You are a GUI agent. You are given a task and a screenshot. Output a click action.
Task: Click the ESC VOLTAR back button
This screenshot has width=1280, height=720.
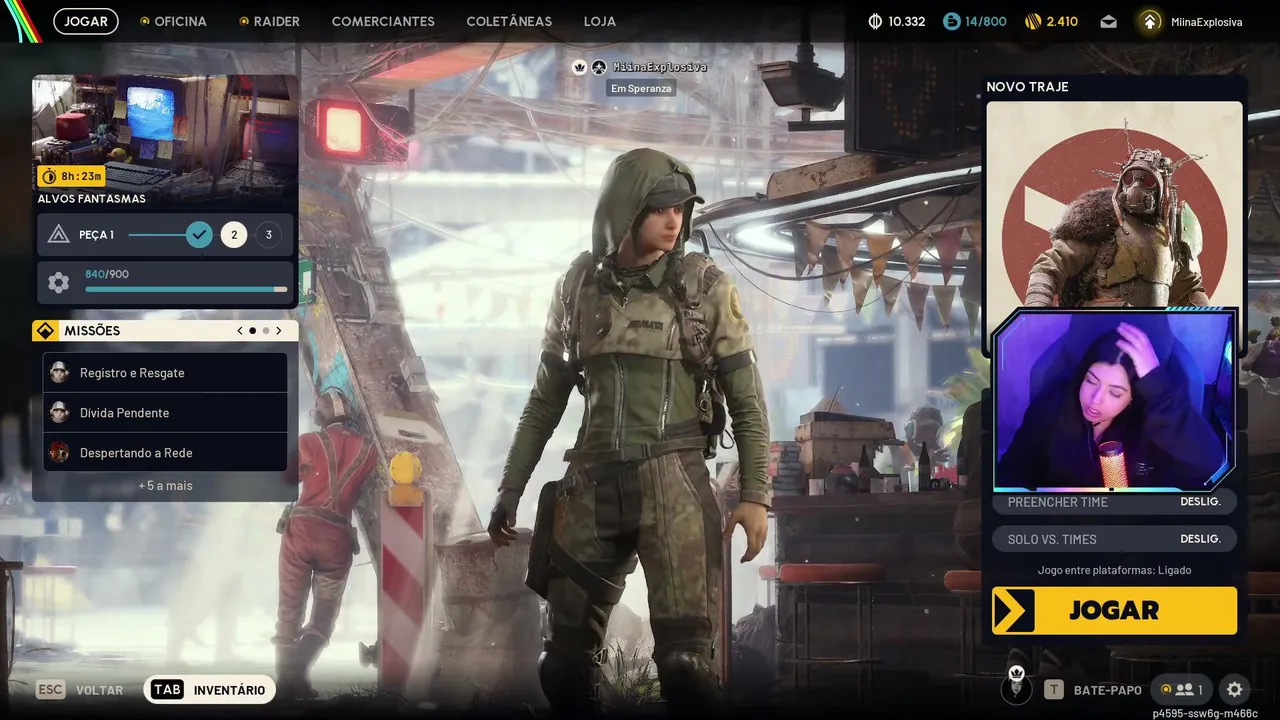(79, 690)
